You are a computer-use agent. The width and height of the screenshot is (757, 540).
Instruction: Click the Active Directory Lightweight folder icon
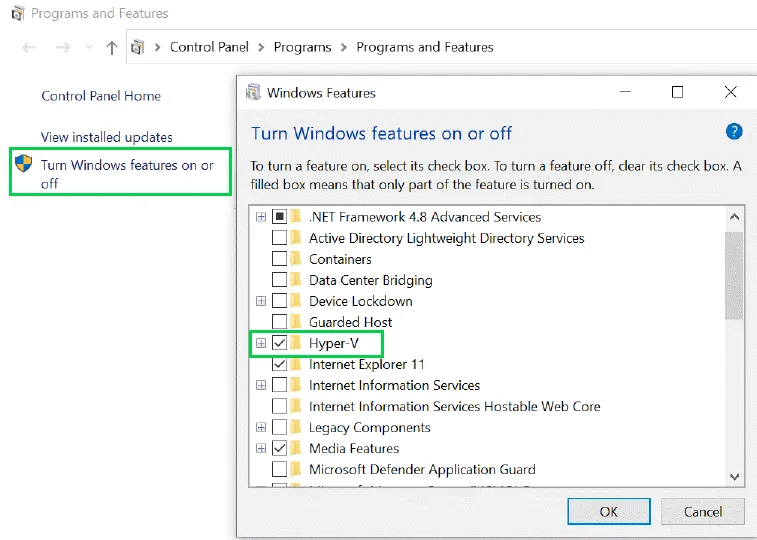coord(296,238)
